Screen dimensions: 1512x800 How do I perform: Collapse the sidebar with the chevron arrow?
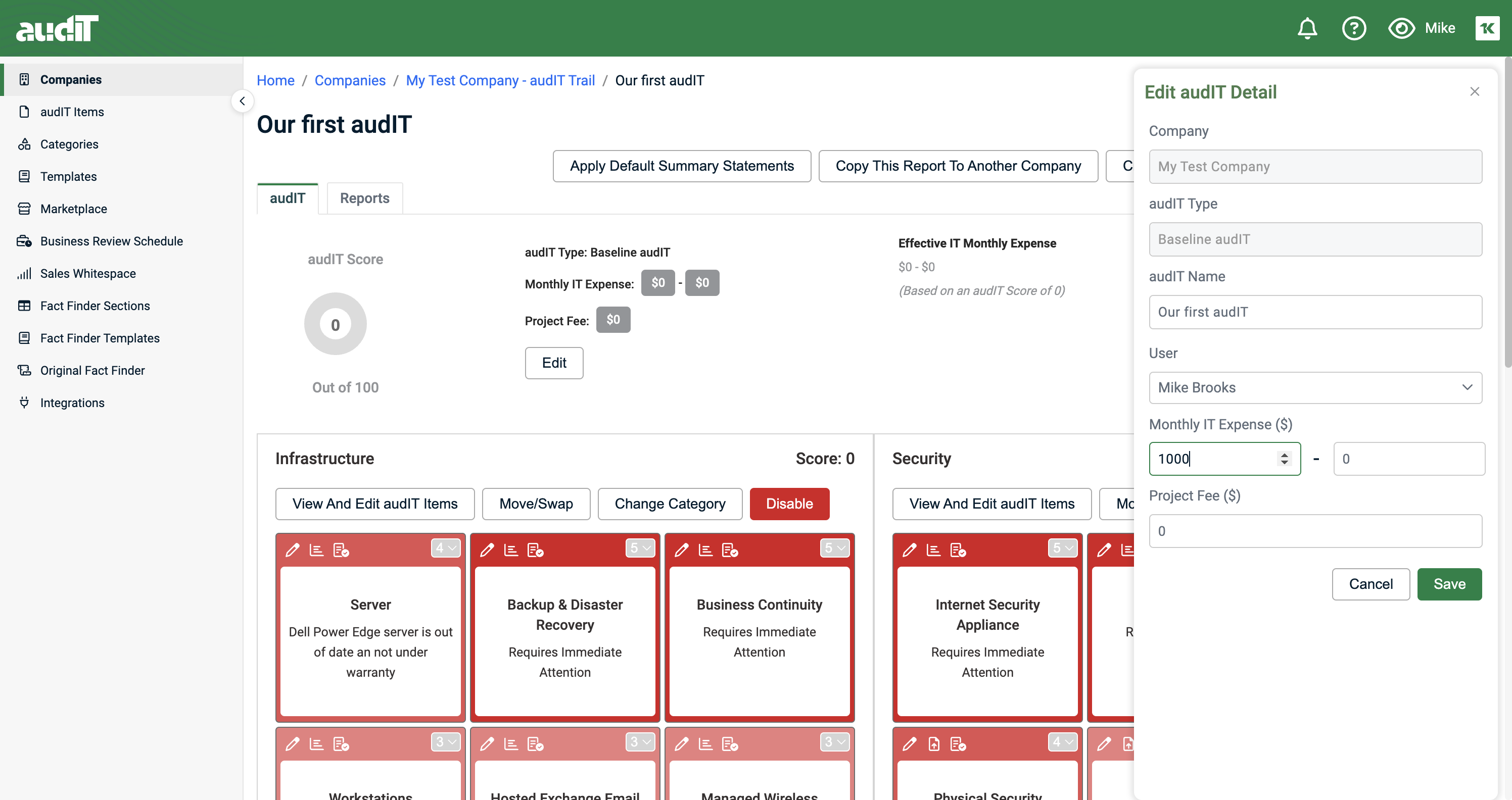(x=243, y=101)
